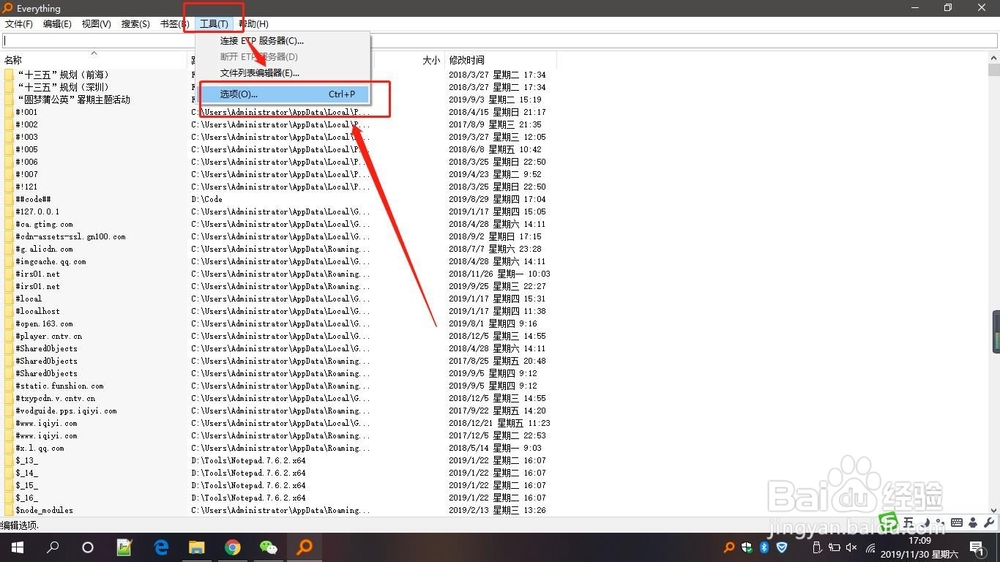Screen dimensions: 1000x562
Task: Click folder icon beside #!003
Action: (8, 137)
